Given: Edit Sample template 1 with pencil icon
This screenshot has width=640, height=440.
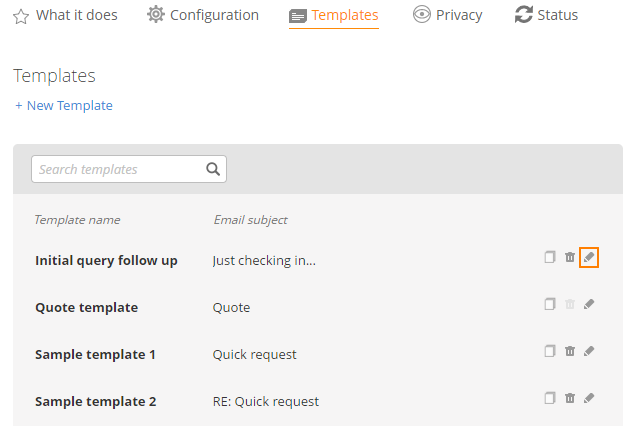Looking at the screenshot, I should 589,351.
